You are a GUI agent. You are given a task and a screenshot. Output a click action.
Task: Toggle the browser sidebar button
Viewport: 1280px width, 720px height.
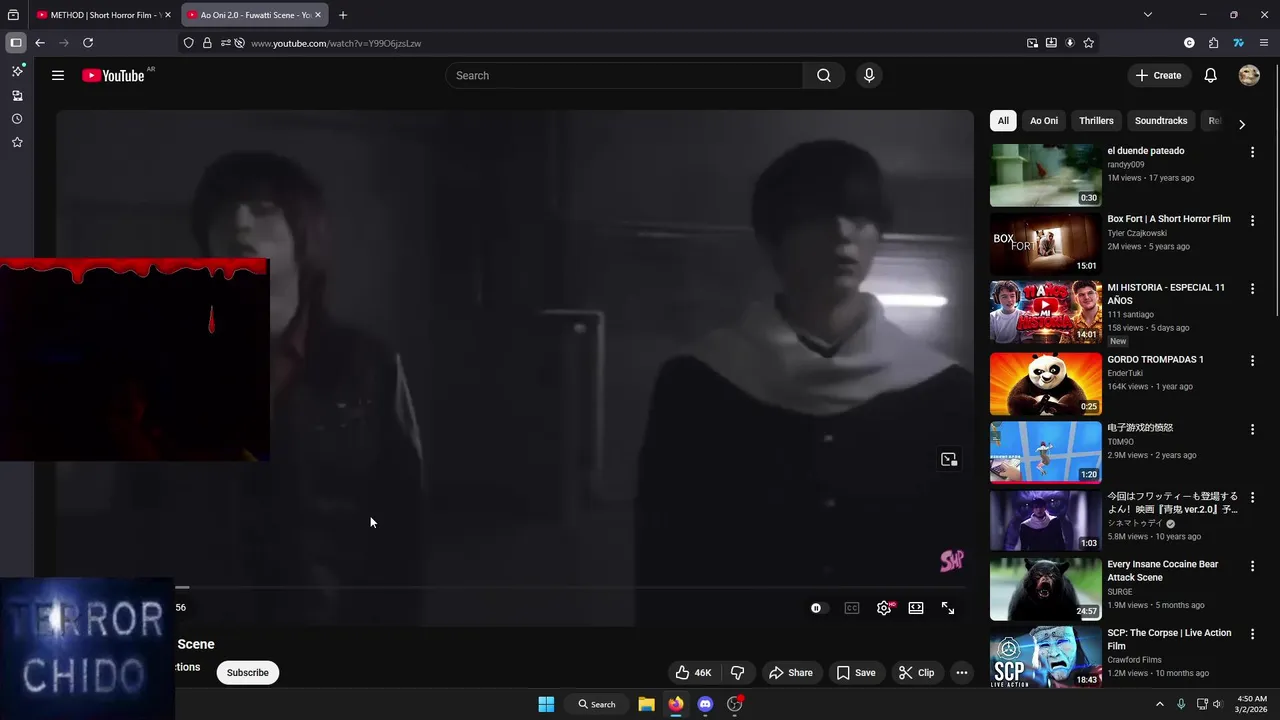pos(15,43)
